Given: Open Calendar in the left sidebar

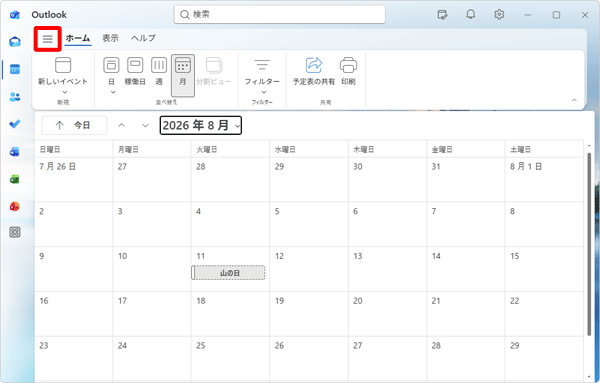Looking at the screenshot, I should [x=15, y=69].
